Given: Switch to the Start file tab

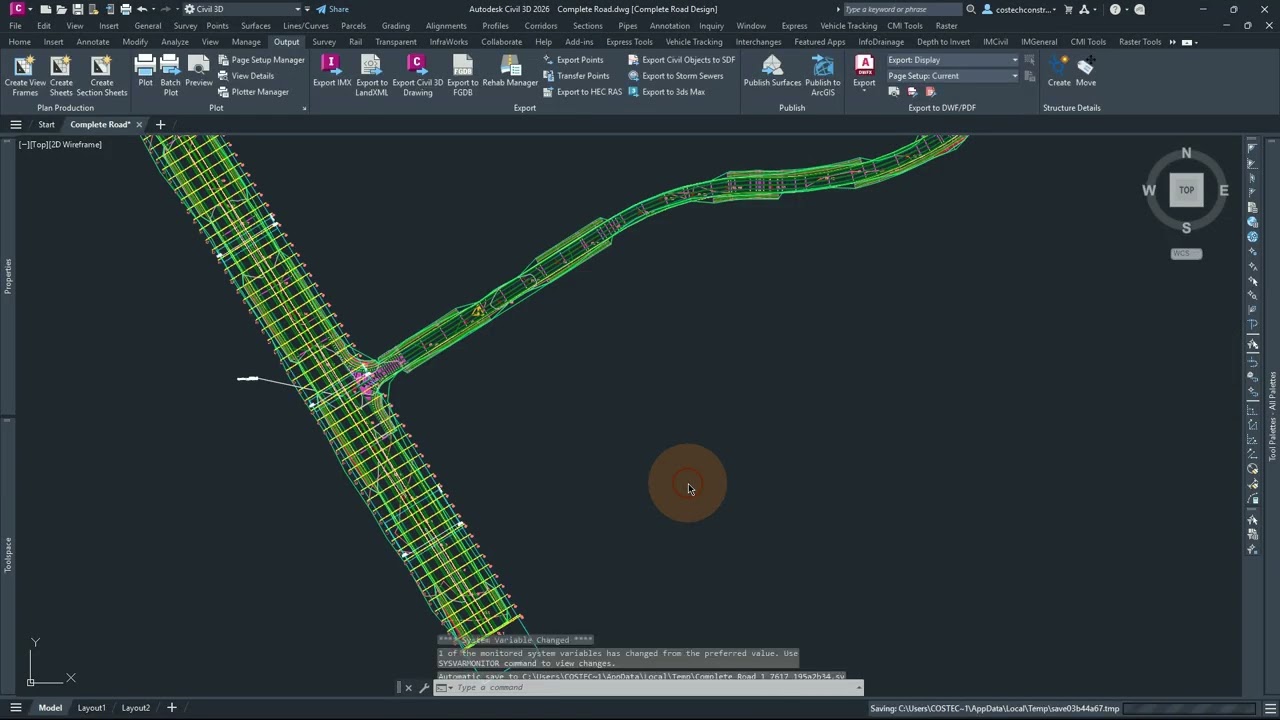Looking at the screenshot, I should point(46,125).
